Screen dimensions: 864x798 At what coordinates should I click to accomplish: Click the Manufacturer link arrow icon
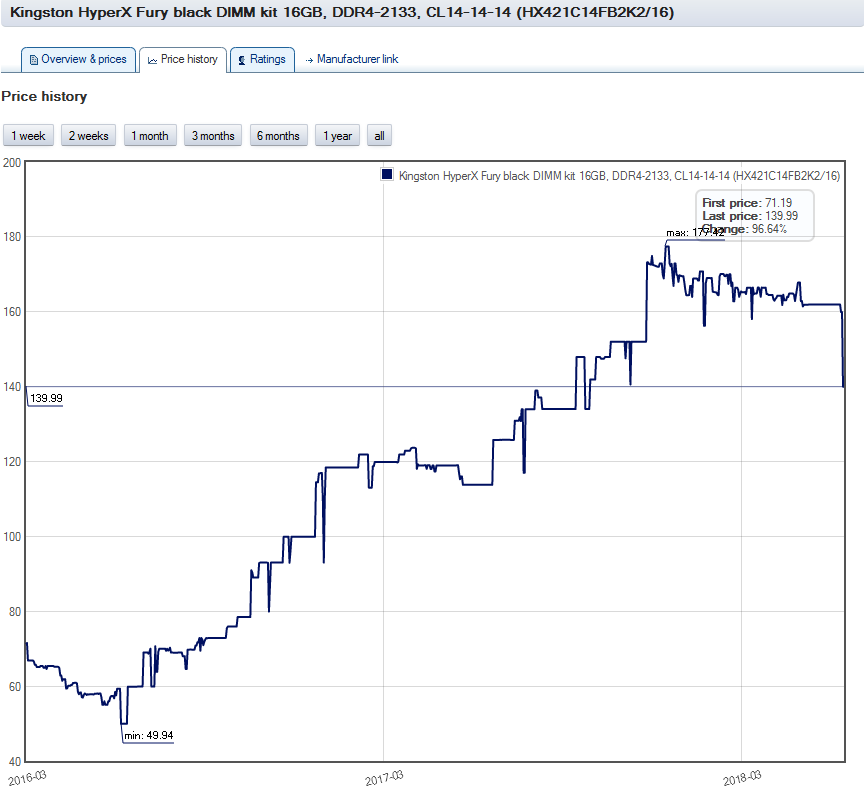point(309,60)
